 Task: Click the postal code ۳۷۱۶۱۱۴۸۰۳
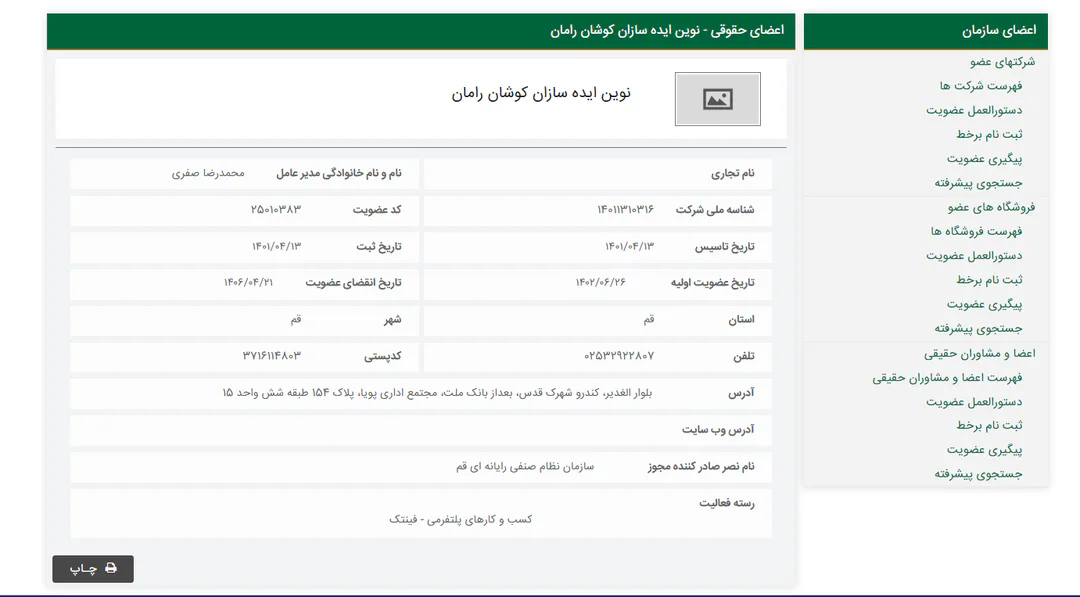coord(271,356)
